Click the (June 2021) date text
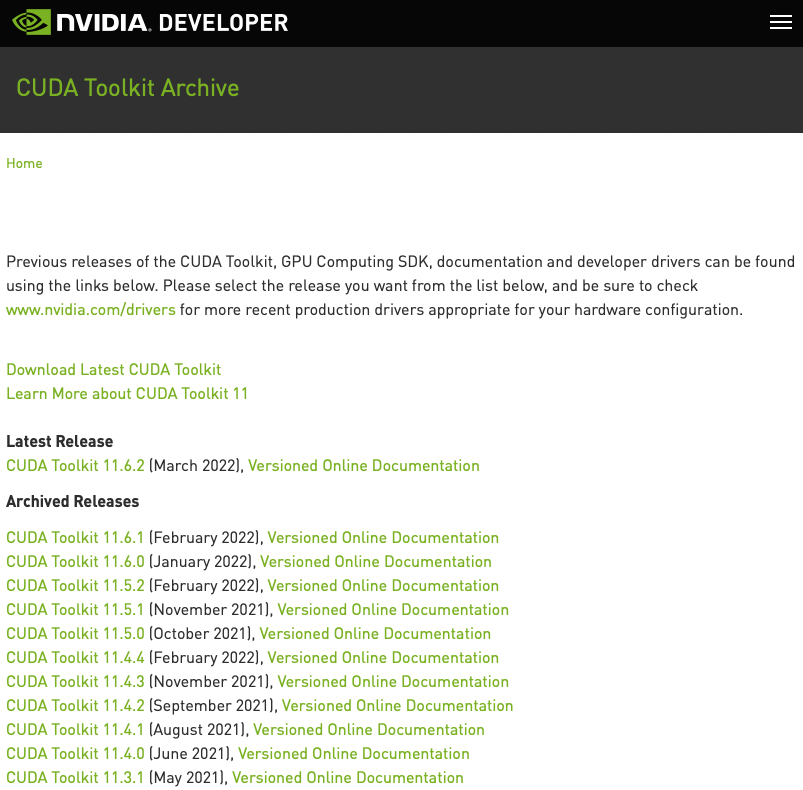Image resolution: width=803 pixels, height=790 pixels. coord(189,754)
